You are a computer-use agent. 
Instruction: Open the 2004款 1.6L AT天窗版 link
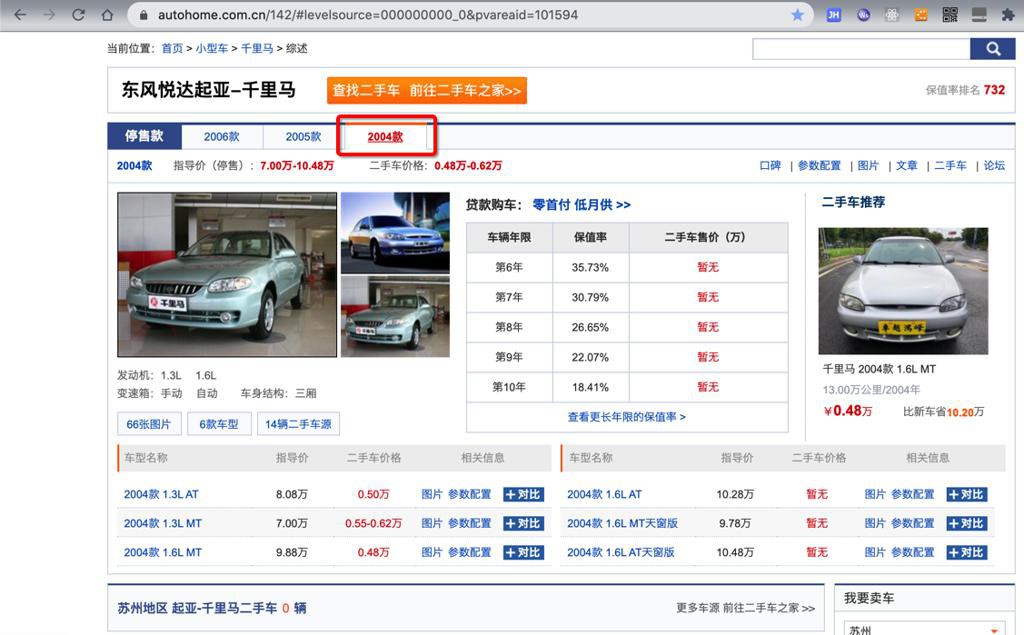621,552
